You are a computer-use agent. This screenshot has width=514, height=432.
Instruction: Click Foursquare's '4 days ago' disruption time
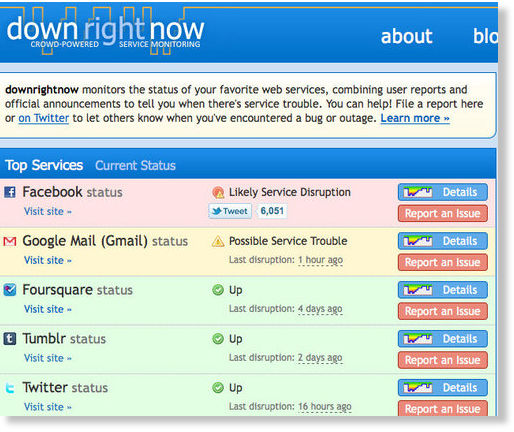(320, 309)
